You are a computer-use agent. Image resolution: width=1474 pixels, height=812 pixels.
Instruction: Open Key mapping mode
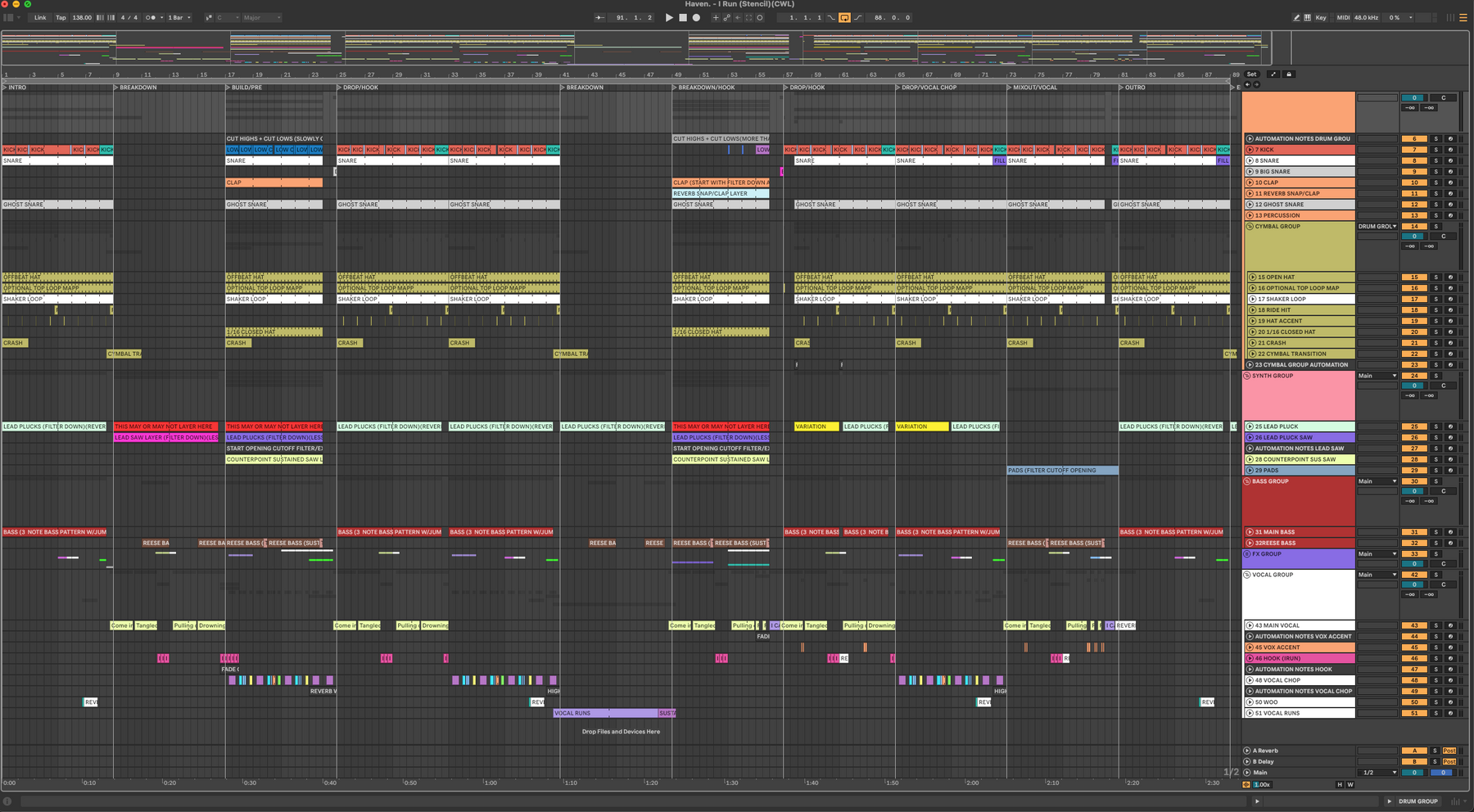pyautogui.click(x=1321, y=17)
